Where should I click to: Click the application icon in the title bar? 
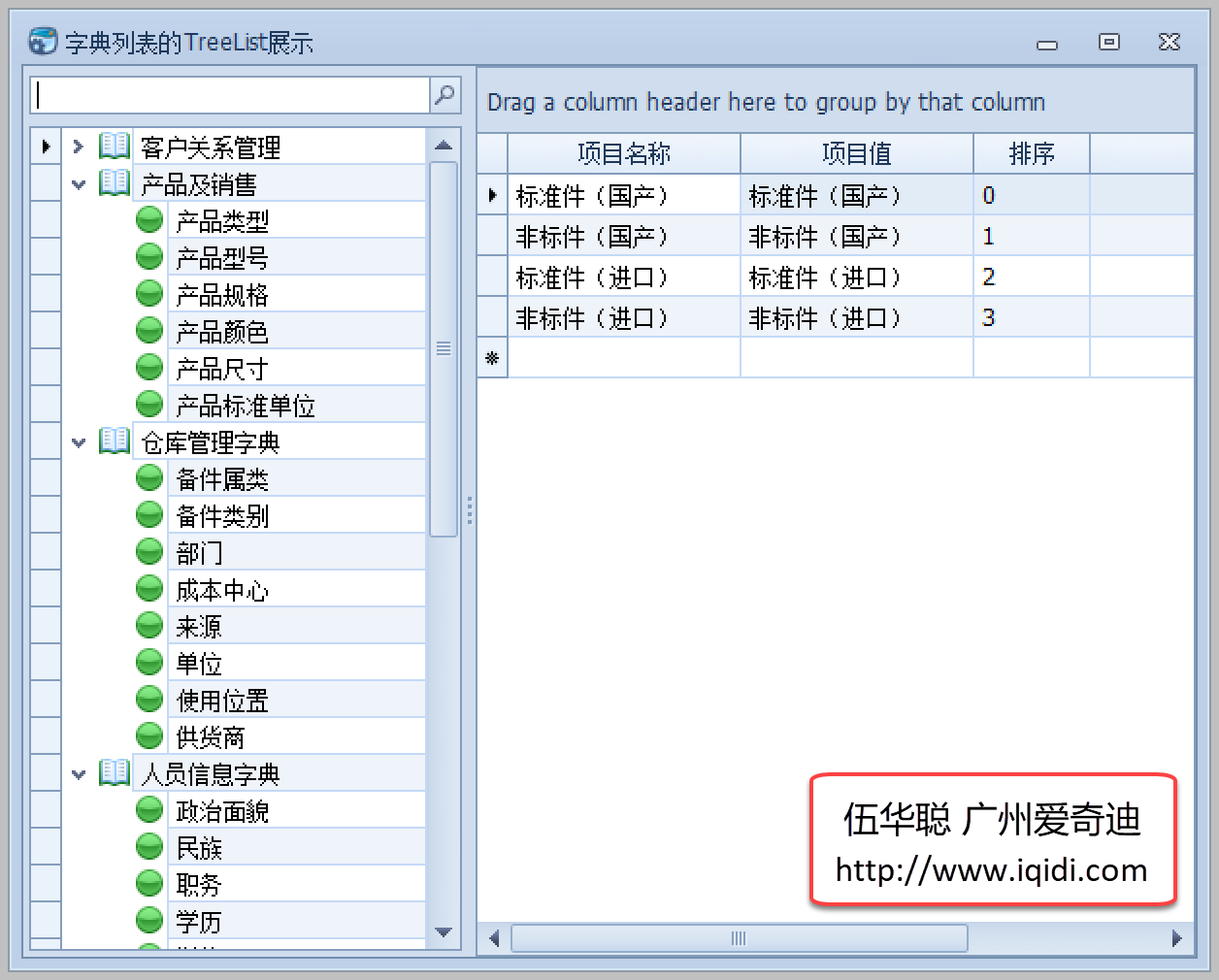(43, 42)
